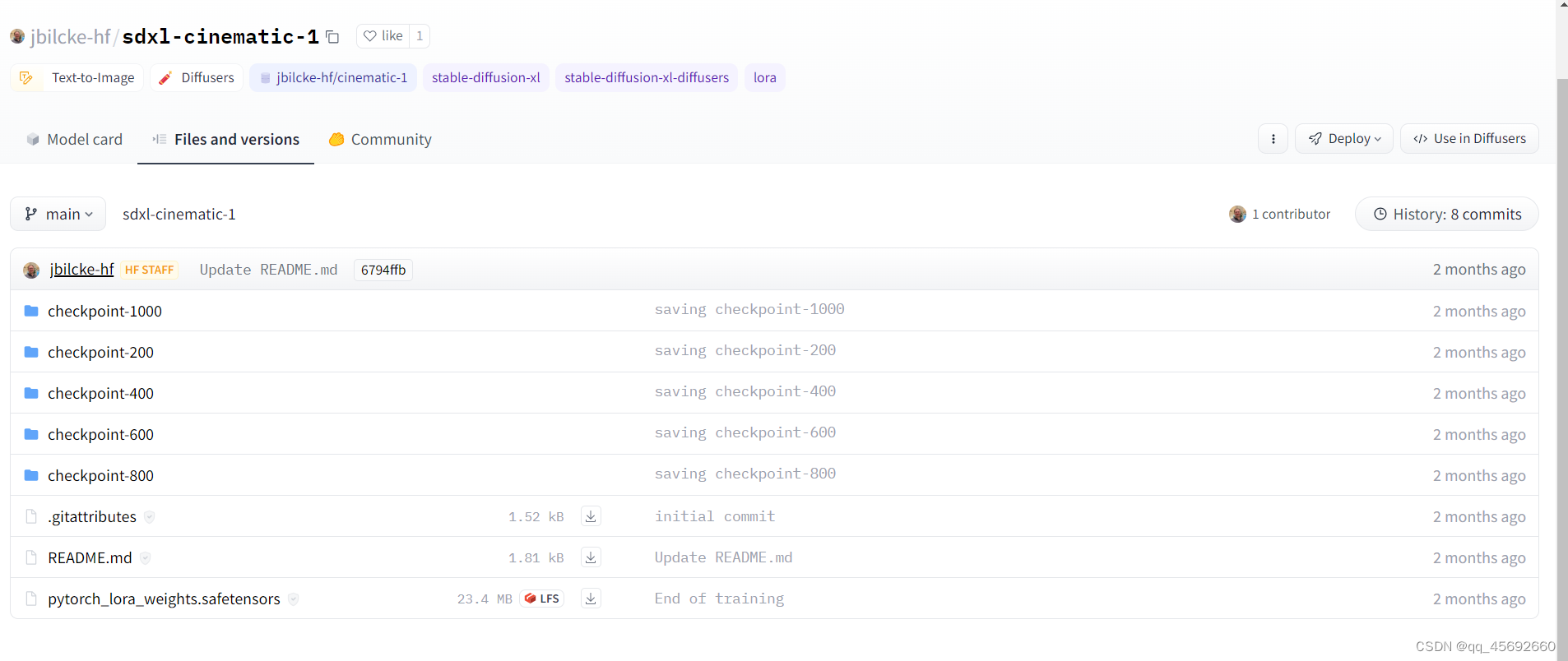Copy model name with the copy icon
Screen dimensions: 1568x661
[x=332, y=37]
